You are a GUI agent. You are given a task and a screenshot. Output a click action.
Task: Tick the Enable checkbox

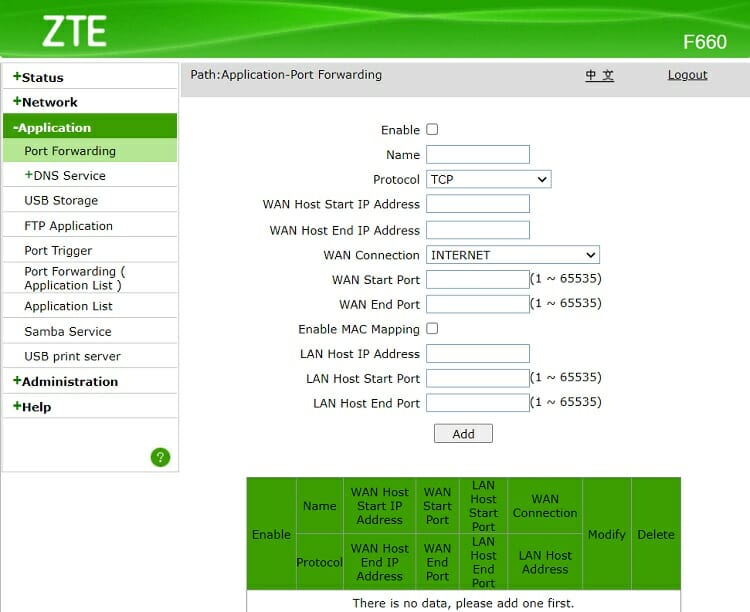pos(432,130)
